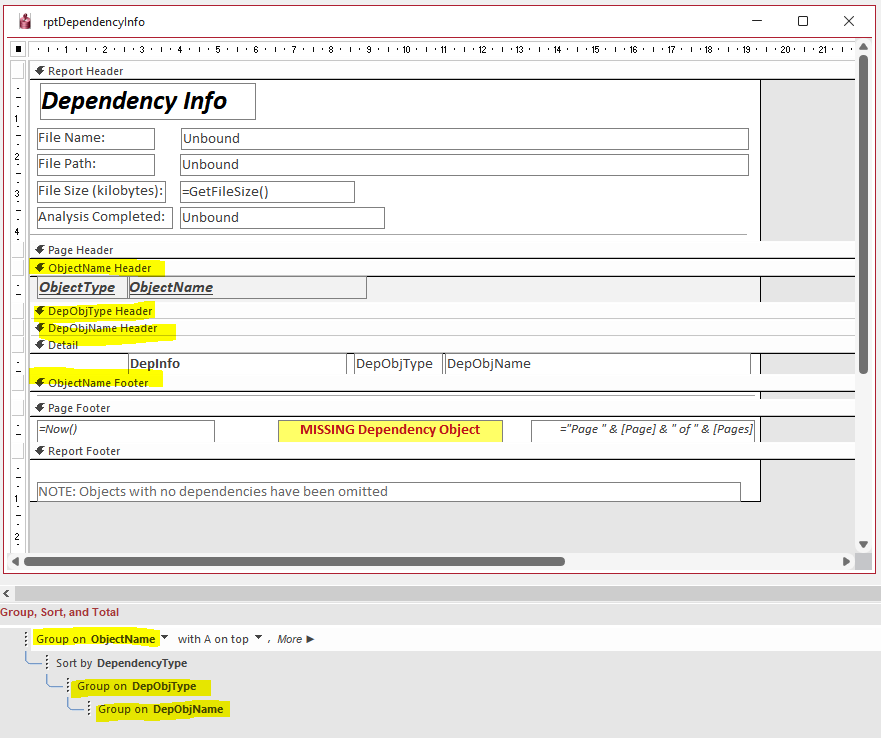The image size is (881, 738).
Task: Select the ObjectName control in group header
Action: coord(247,288)
